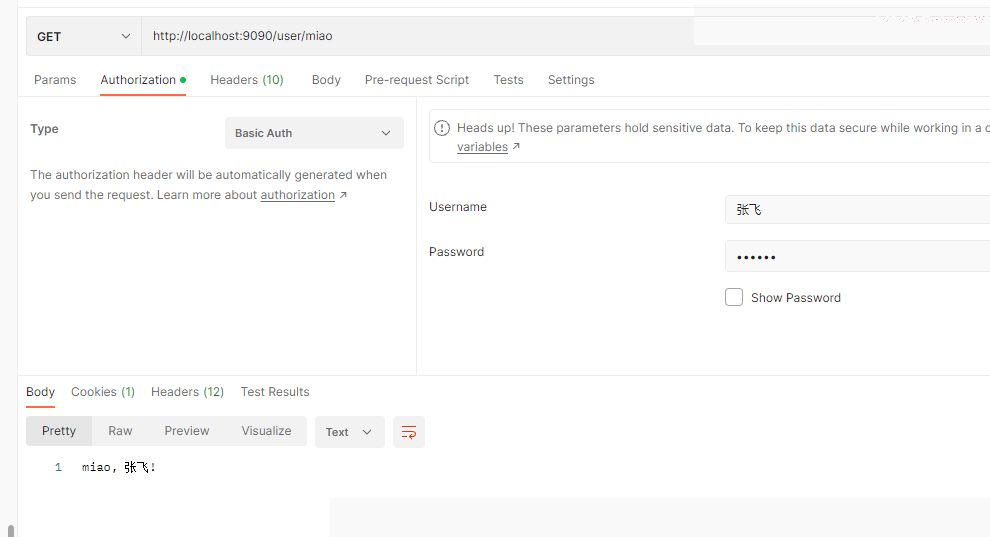Open the Visualize response view
Image resolution: width=990 pixels, height=537 pixels.
click(x=266, y=431)
